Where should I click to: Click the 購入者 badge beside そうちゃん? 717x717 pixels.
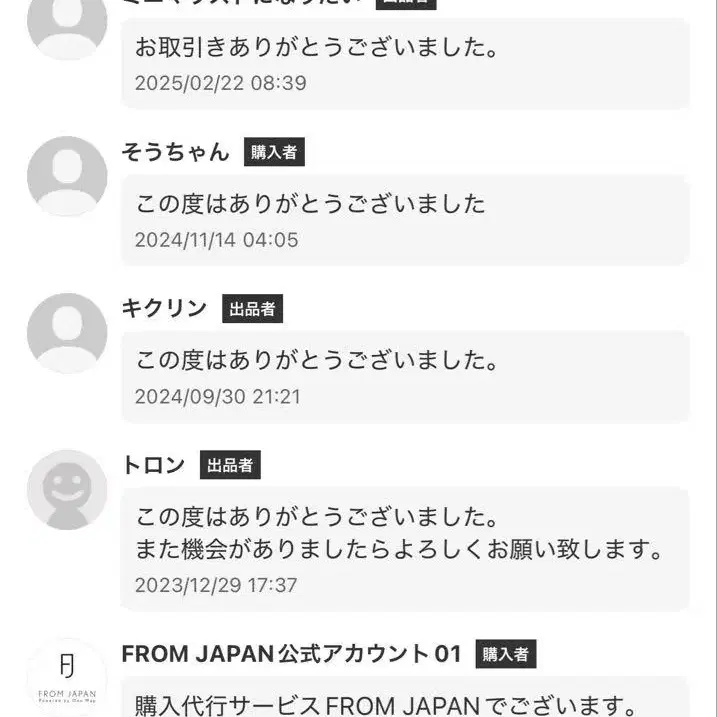click(274, 152)
